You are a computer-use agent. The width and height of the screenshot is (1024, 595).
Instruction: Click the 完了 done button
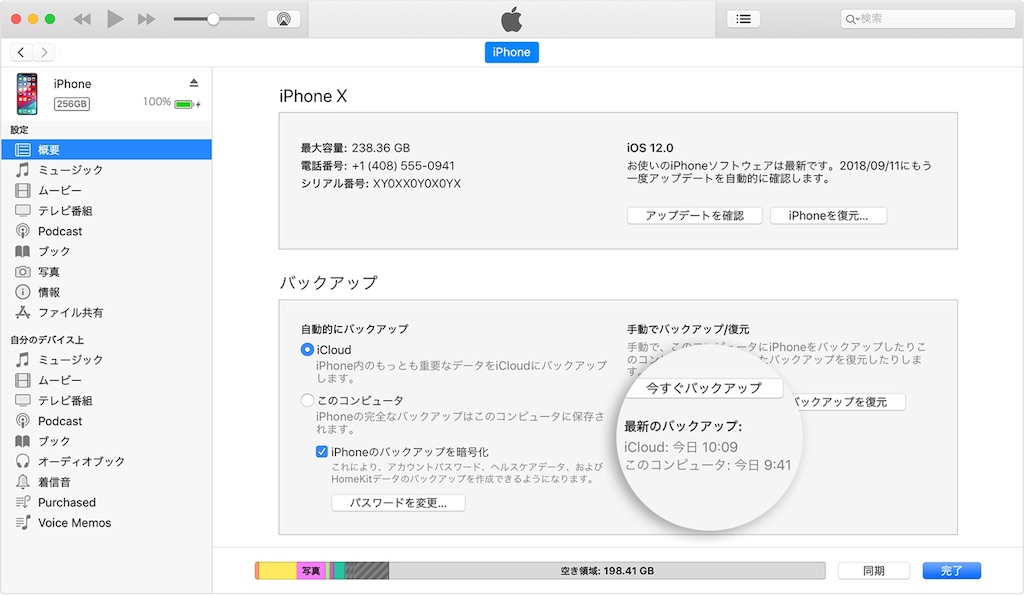pos(952,571)
